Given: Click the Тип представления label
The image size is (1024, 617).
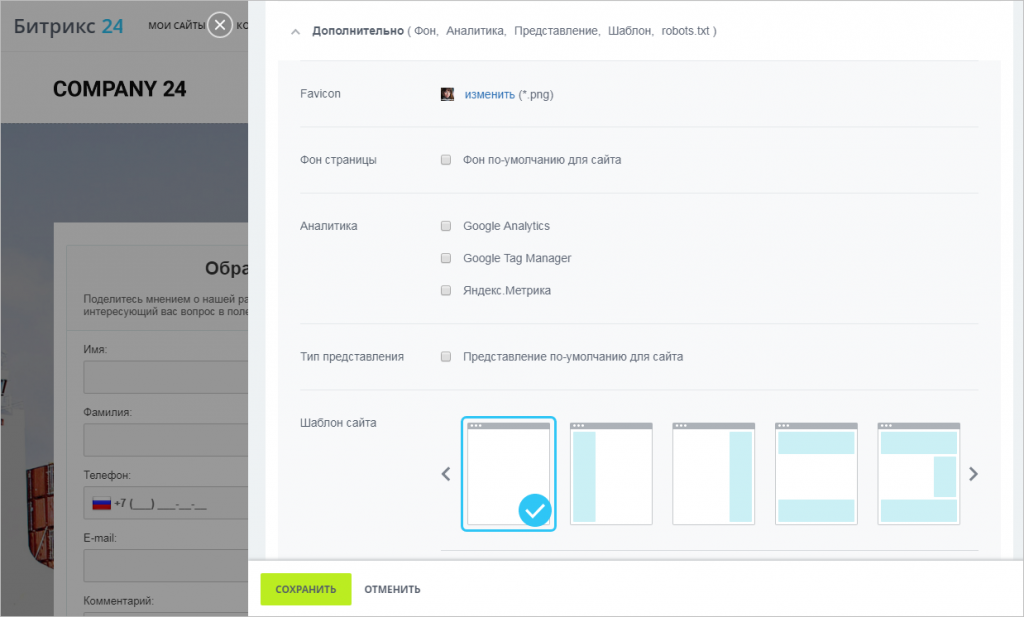Looking at the screenshot, I should click(352, 356).
